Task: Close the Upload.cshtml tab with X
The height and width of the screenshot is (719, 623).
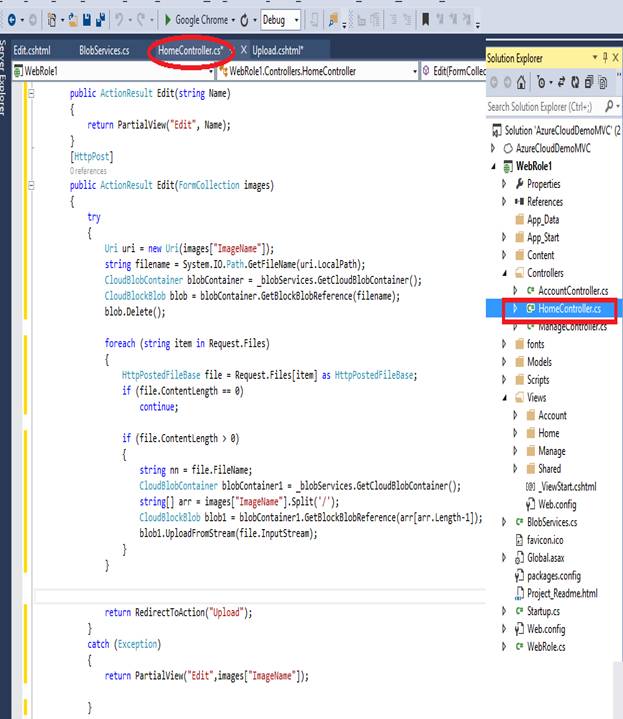Action: click(x=244, y=50)
